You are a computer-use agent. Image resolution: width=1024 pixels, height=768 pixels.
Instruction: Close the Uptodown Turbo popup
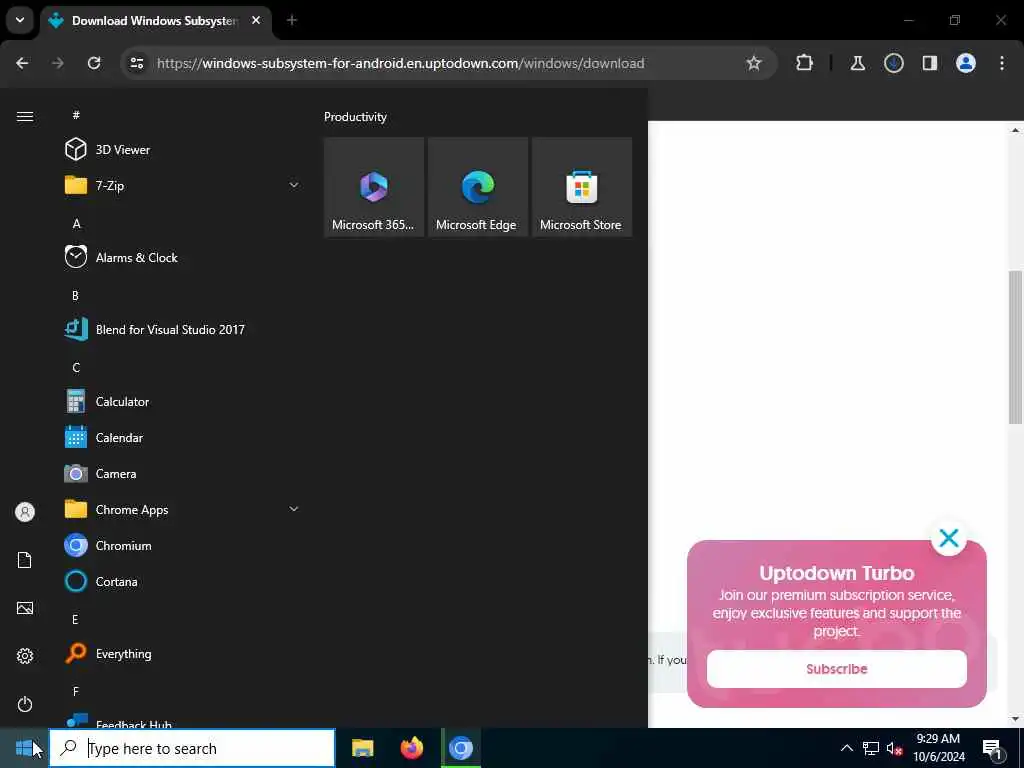pyautogui.click(x=948, y=538)
